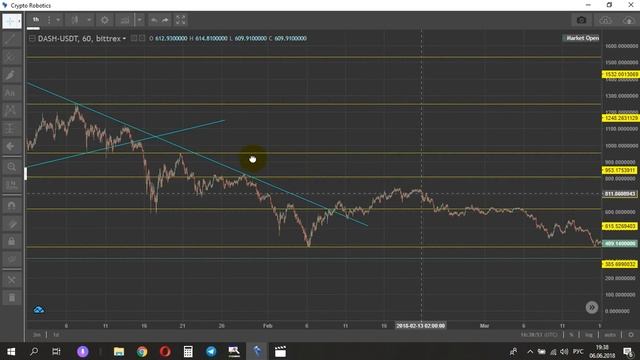Select the brush drawing tool
This screenshot has height=360, width=640.
click(11, 75)
